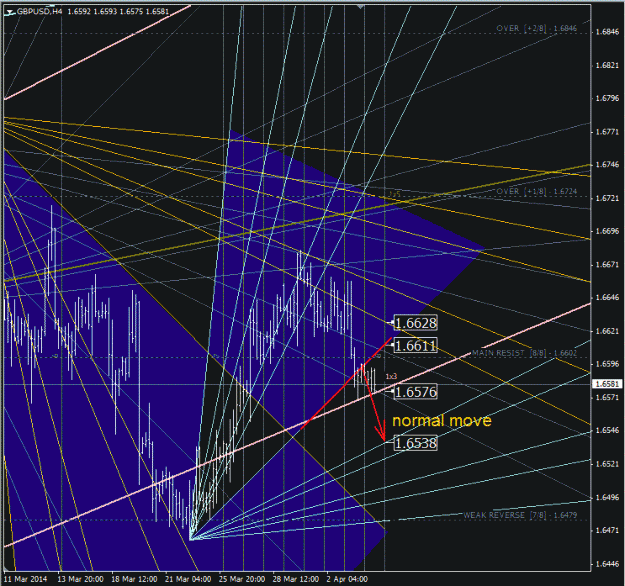The width and height of the screenshot is (625, 586).
Task: Click the 21 Mar 04:00 time label
Action: (188, 579)
